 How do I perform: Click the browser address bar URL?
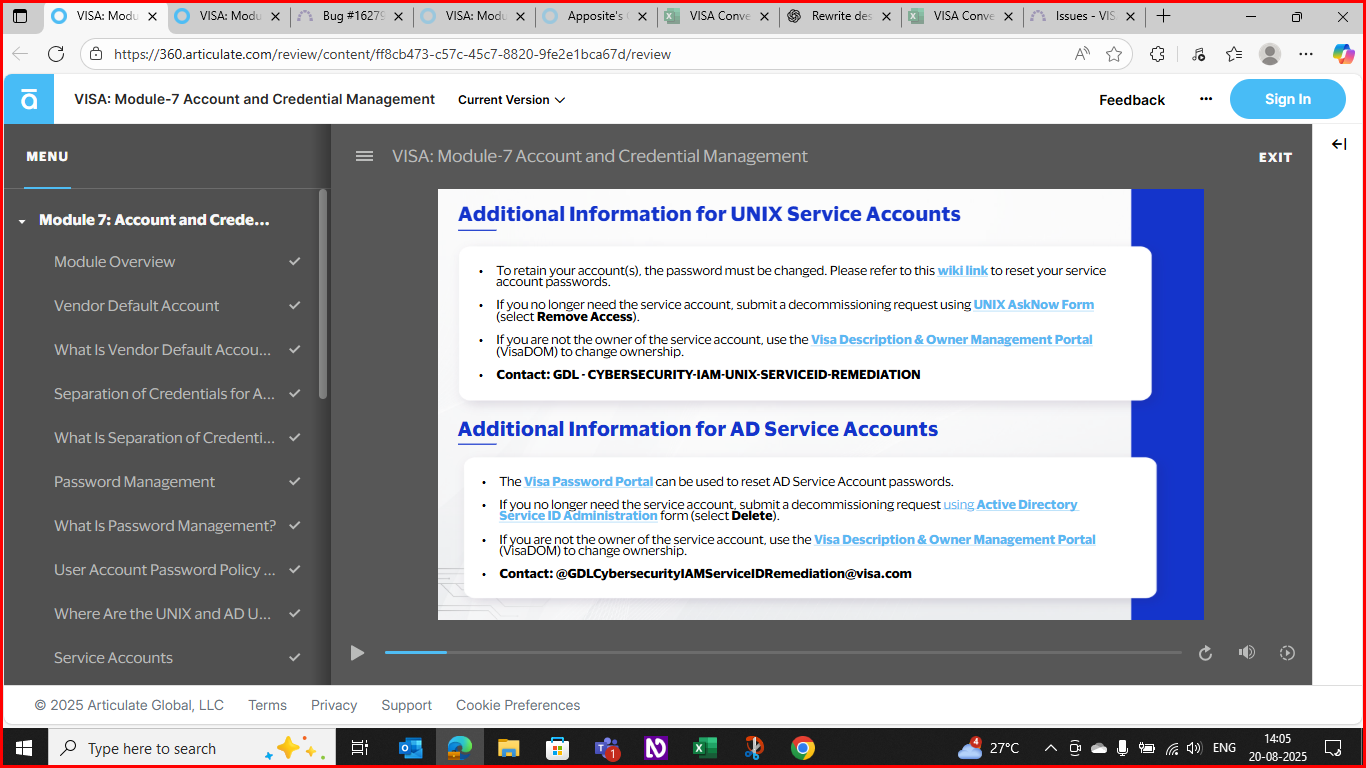(x=392, y=54)
